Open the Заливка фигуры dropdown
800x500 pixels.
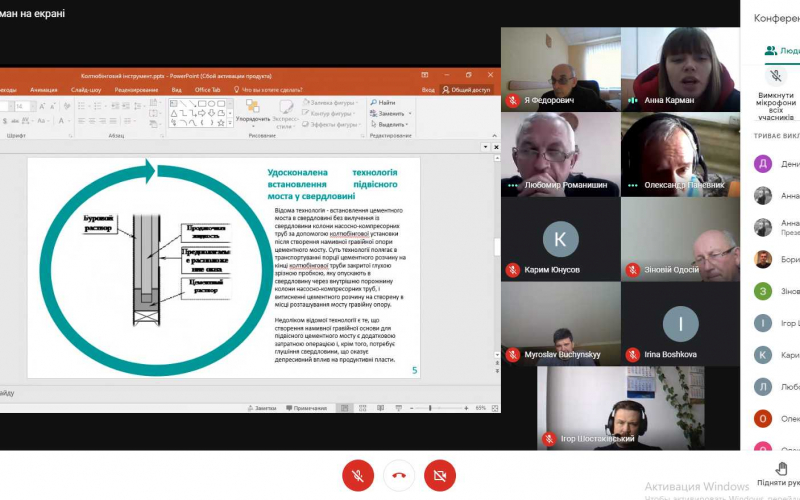[331, 103]
